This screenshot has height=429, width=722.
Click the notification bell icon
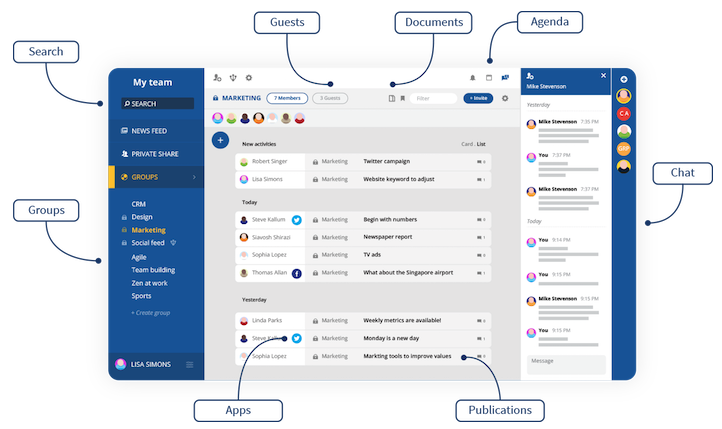pyautogui.click(x=472, y=78)
